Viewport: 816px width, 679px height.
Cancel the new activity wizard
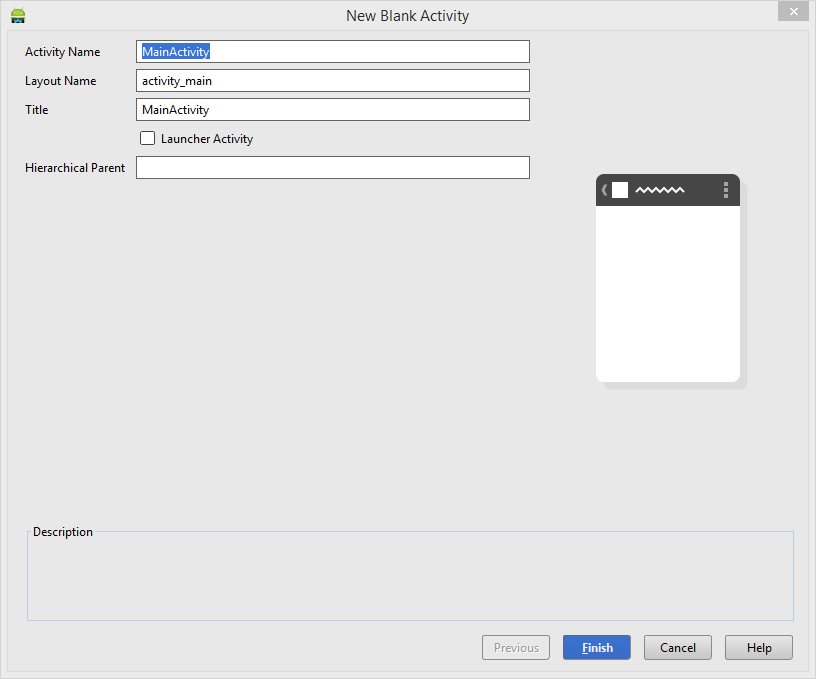pos(678,648)
